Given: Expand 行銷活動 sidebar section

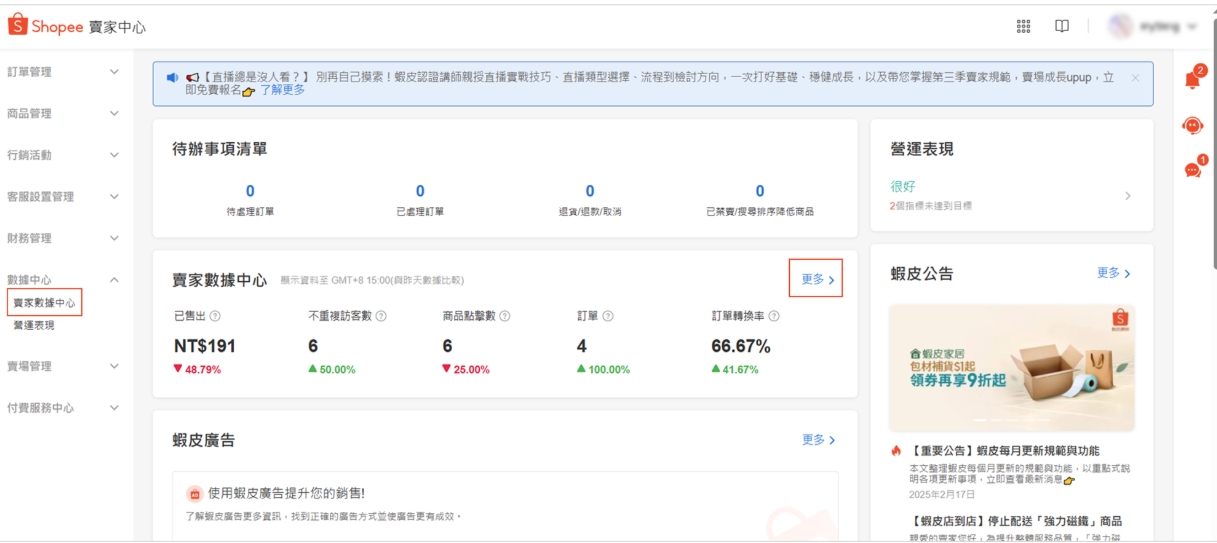Looking at the screenshot, I should (x=67, y=155).
